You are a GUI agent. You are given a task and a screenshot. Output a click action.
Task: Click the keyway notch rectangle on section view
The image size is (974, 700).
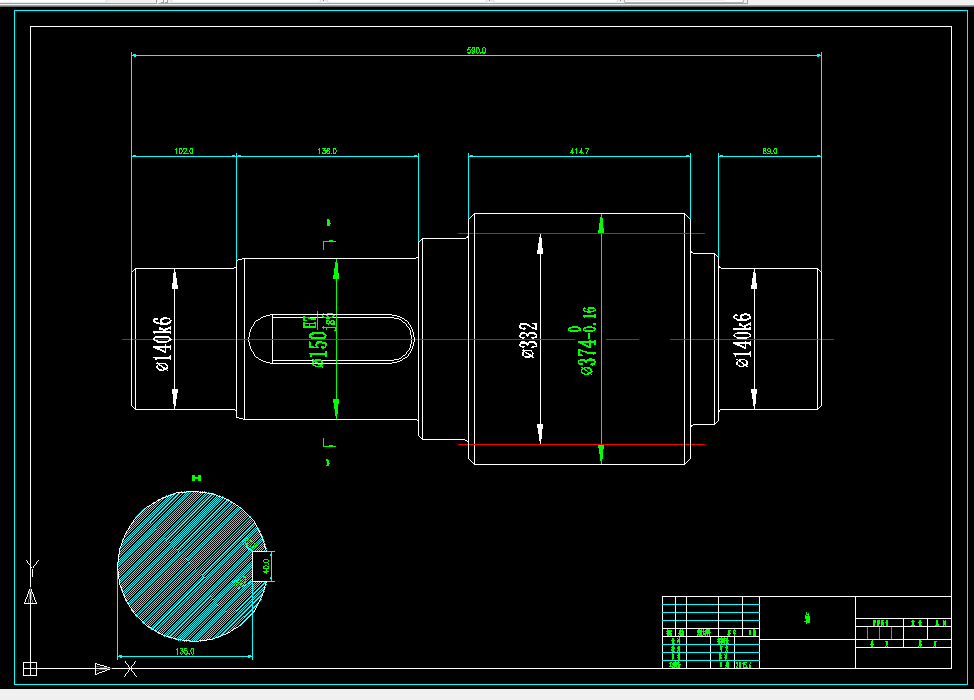click(x=262, y=566)
